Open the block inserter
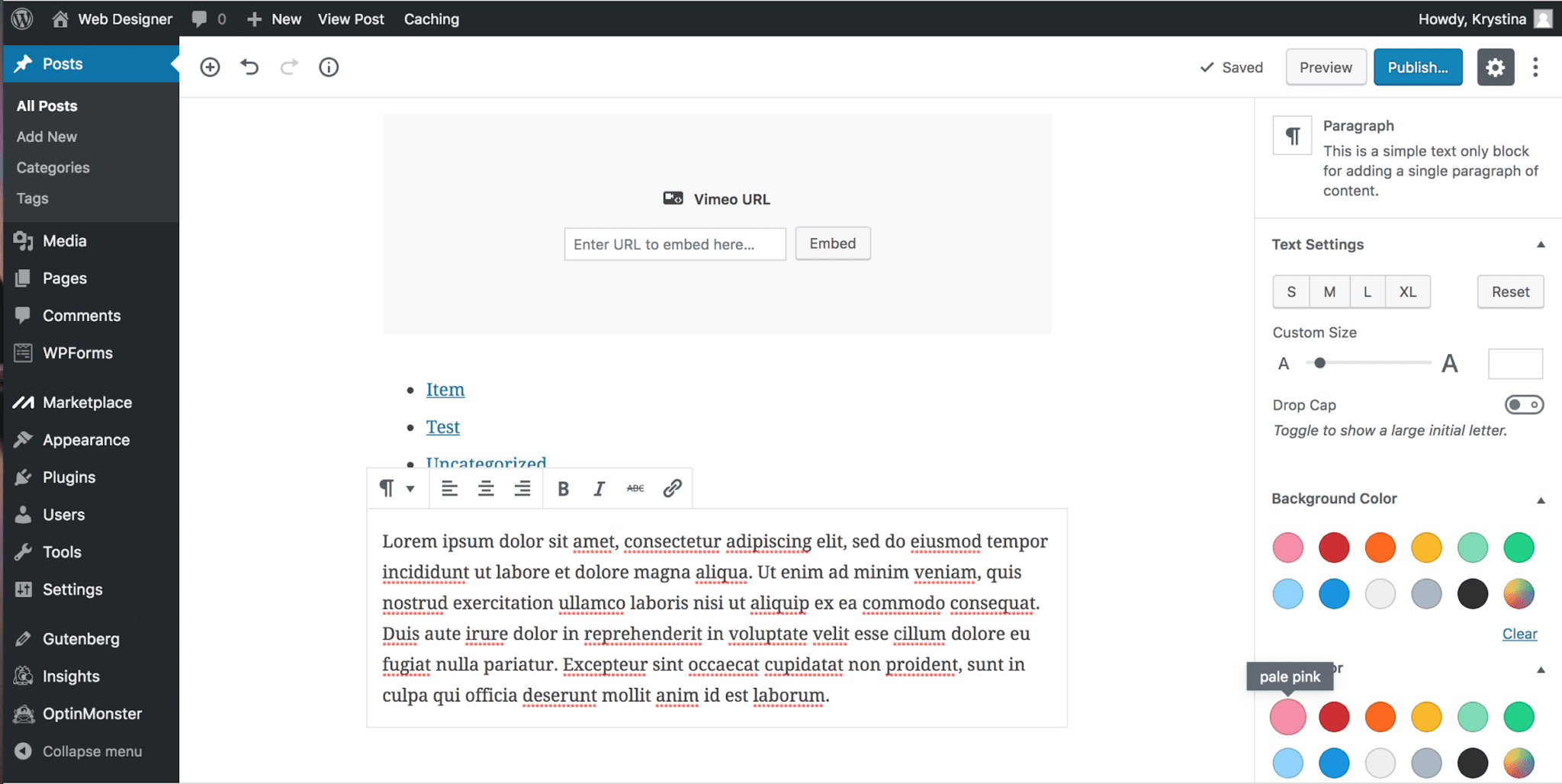 click(210, 67)
